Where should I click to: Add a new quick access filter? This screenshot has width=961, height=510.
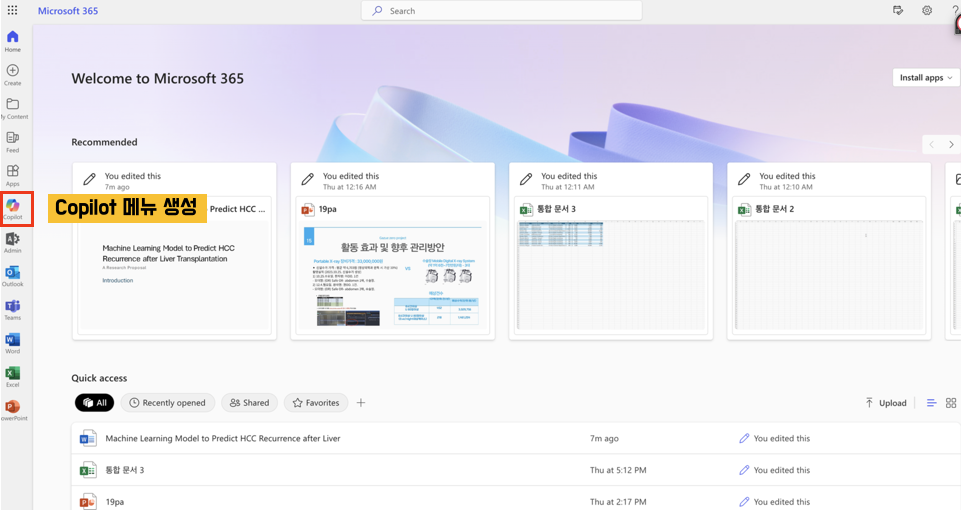[361, 403]
